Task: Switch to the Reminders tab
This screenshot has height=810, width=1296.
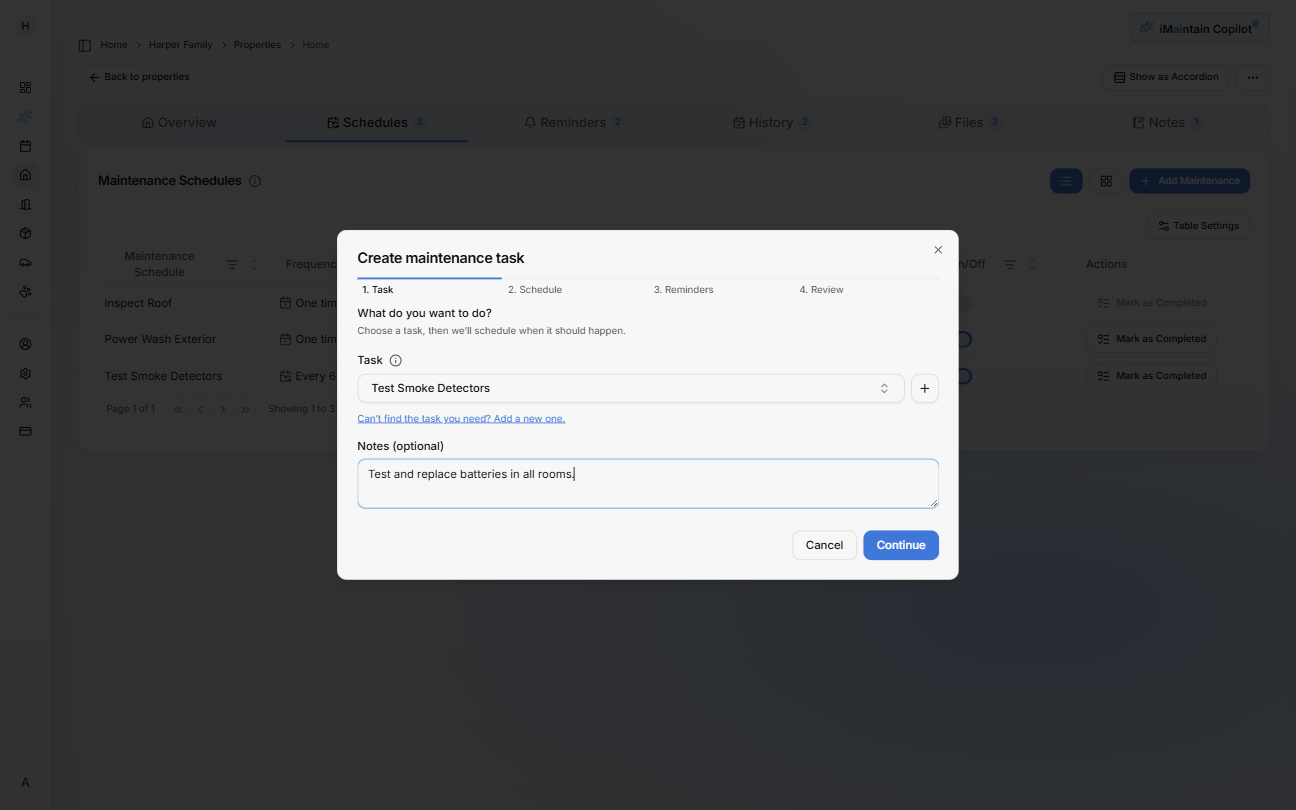Action: point(573,122)
